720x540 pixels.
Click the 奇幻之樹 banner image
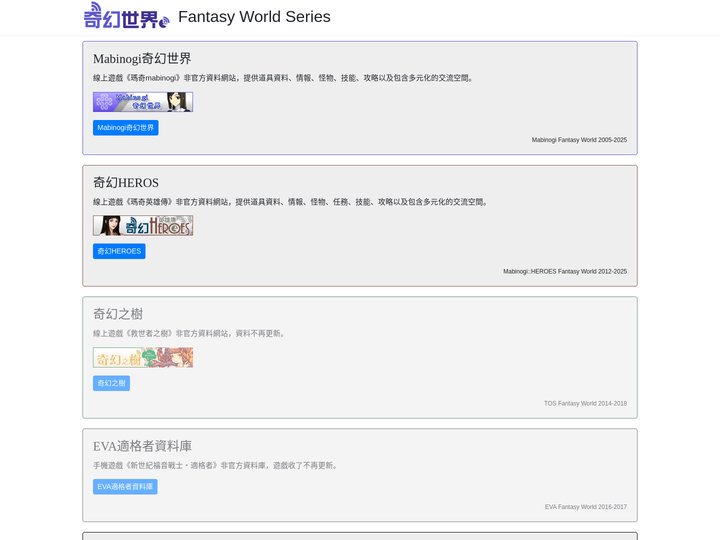143,357
